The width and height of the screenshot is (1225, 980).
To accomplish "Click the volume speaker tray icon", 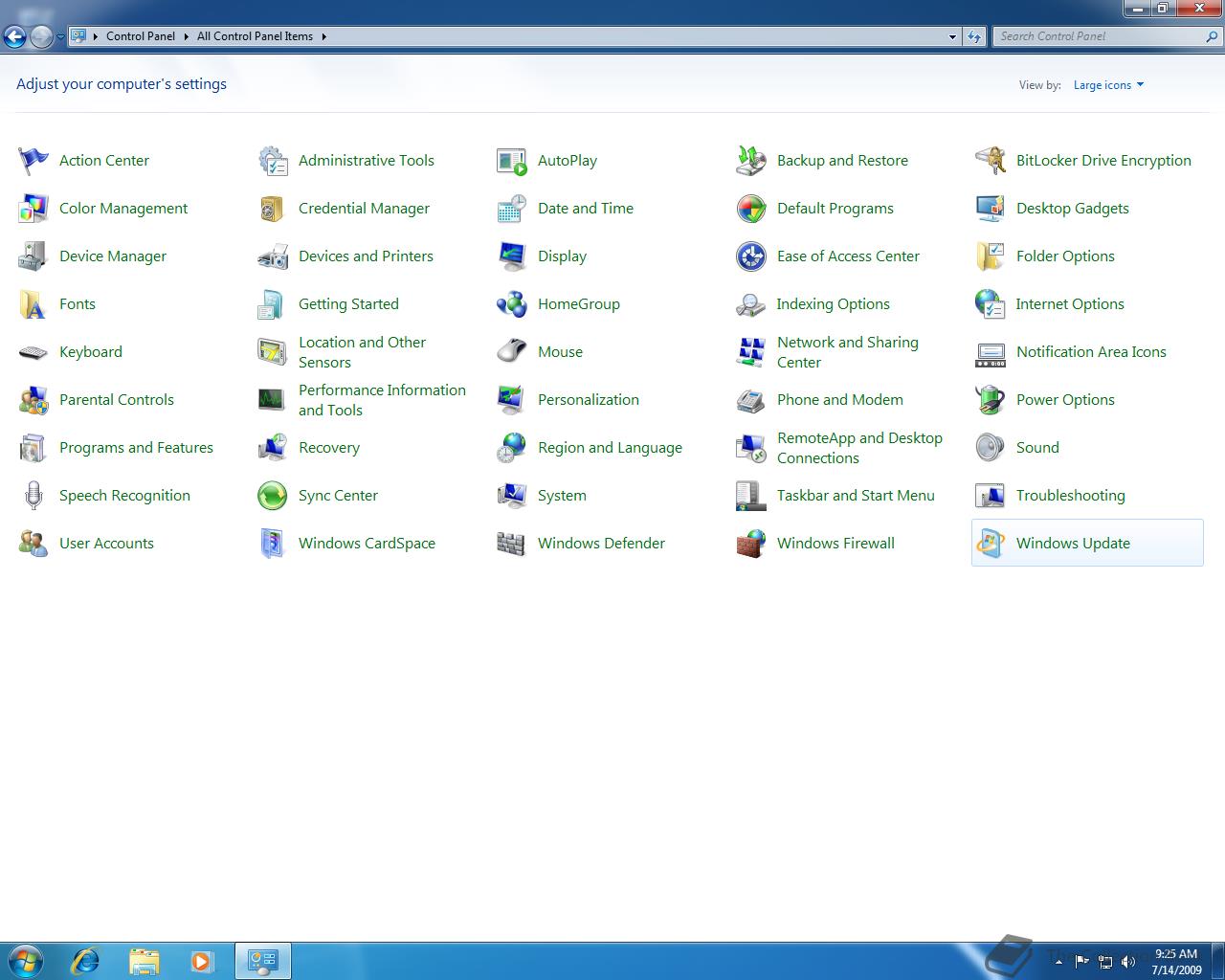I will [x=1127, y=961].
